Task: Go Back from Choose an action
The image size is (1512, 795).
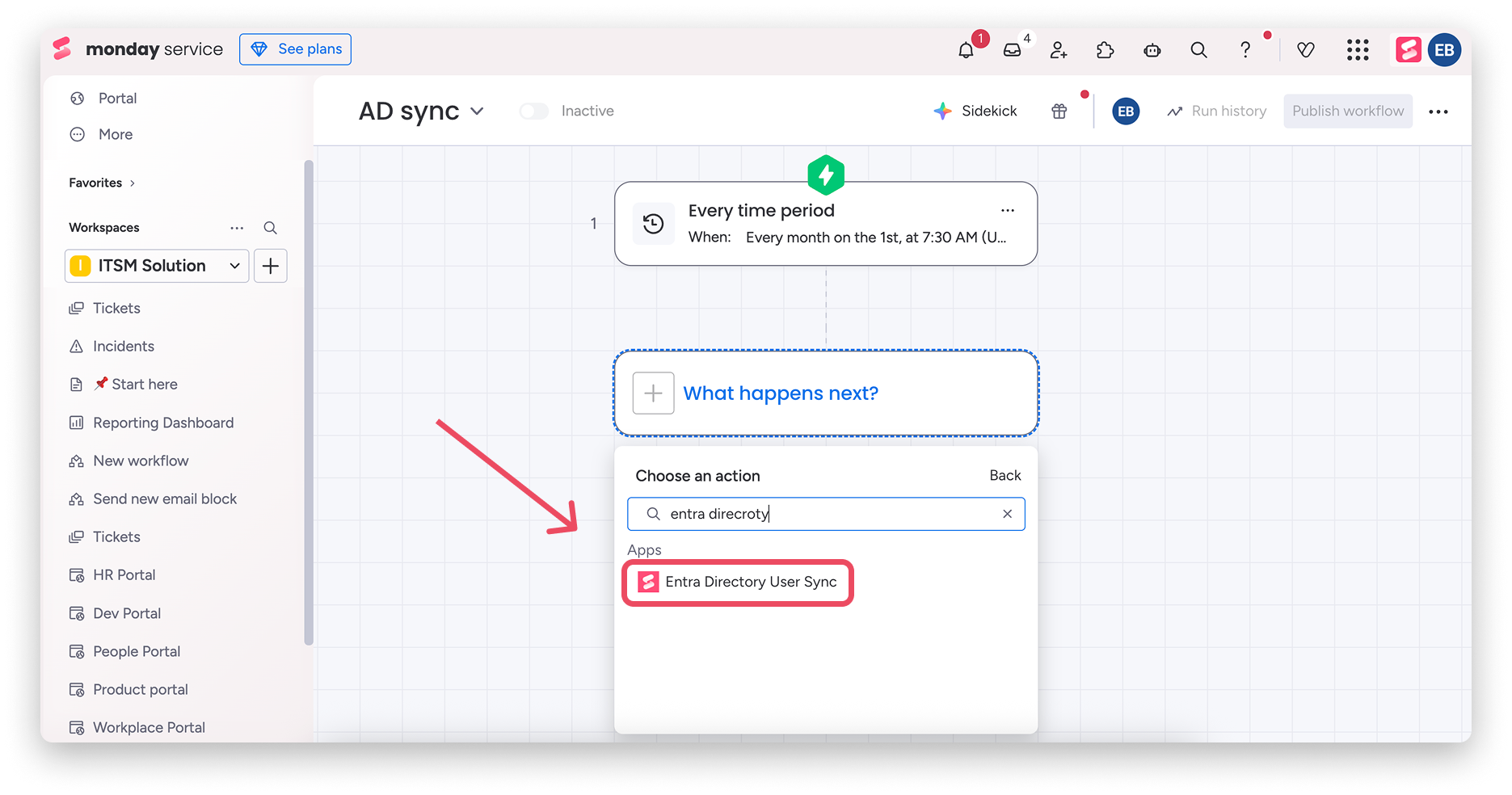Action: (1005, 476)
